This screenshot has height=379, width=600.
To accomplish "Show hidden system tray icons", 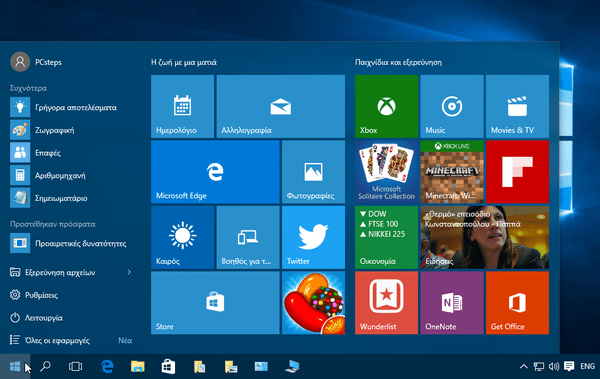I will 523,366.
